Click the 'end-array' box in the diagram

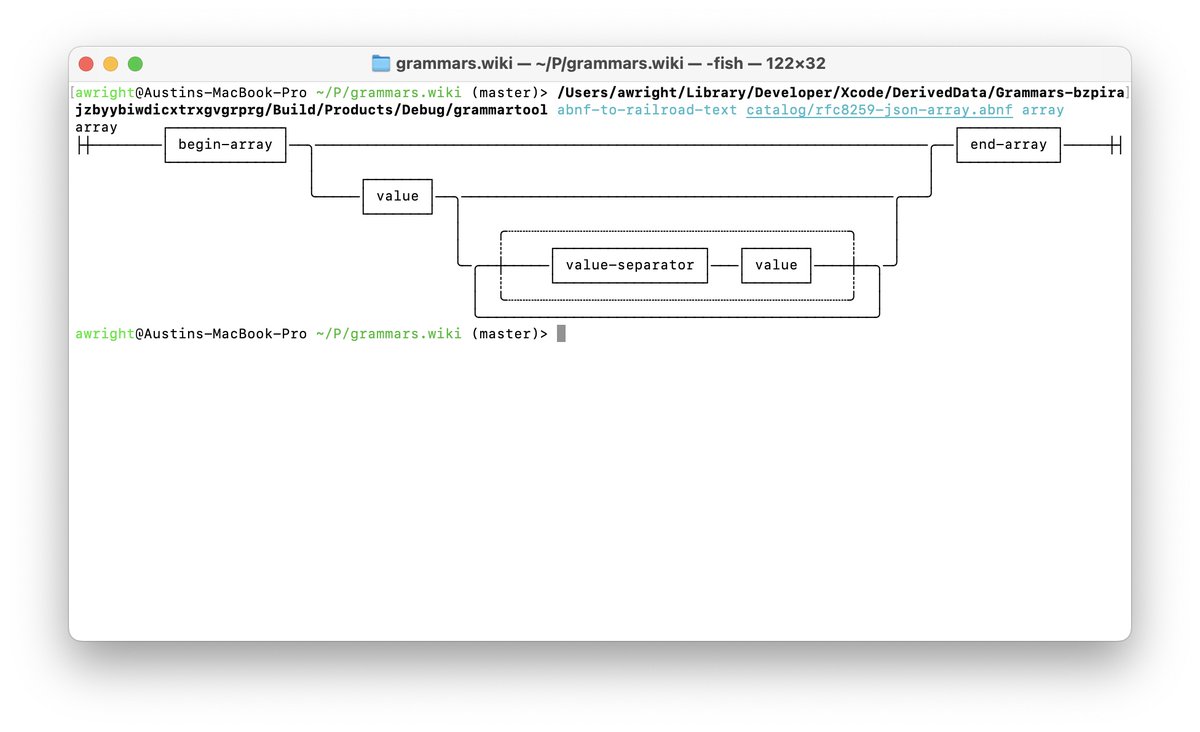coord(1008,145)
